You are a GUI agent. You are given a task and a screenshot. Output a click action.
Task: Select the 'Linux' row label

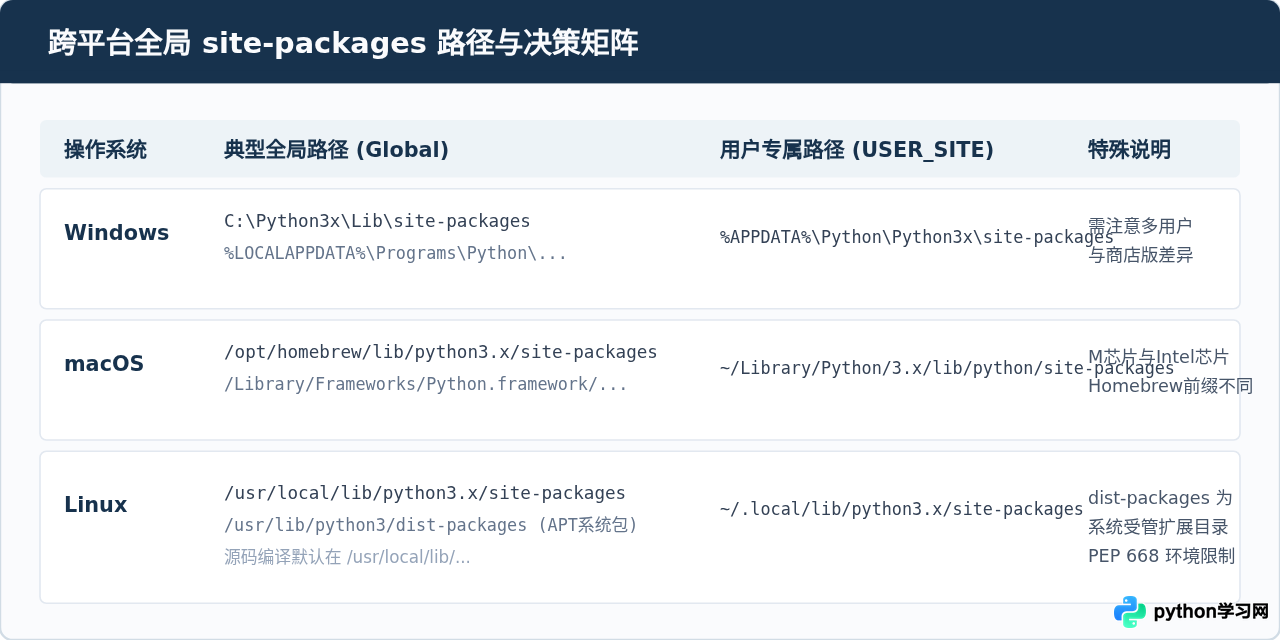pos(95,505)
